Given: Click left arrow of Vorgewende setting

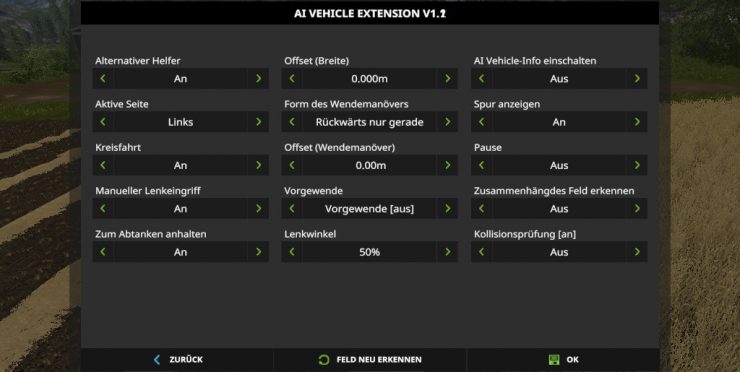Looking at the screenshot, I should point(292,209).
